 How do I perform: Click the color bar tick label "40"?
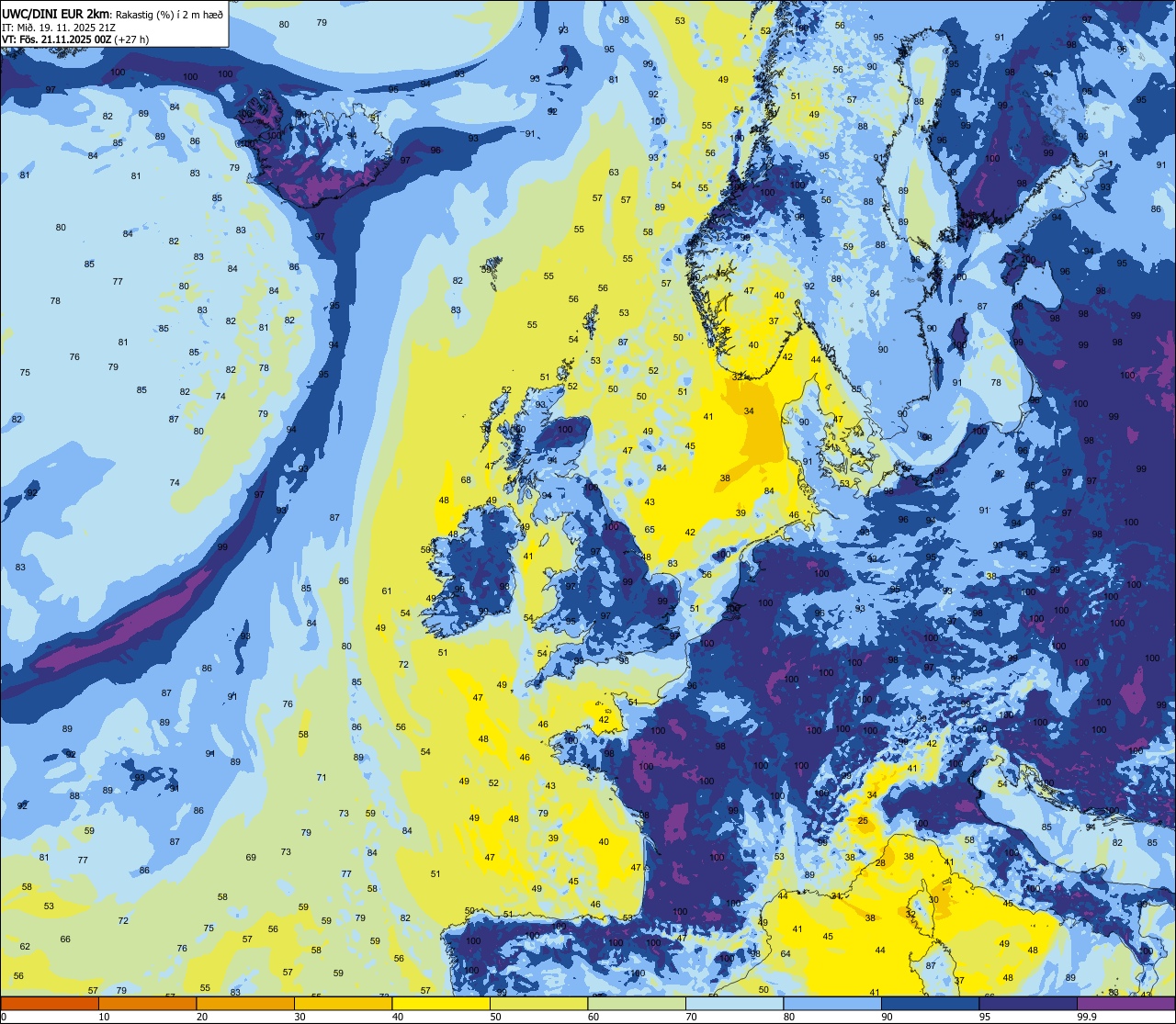pyautogui.click(x=398, y=1017)
